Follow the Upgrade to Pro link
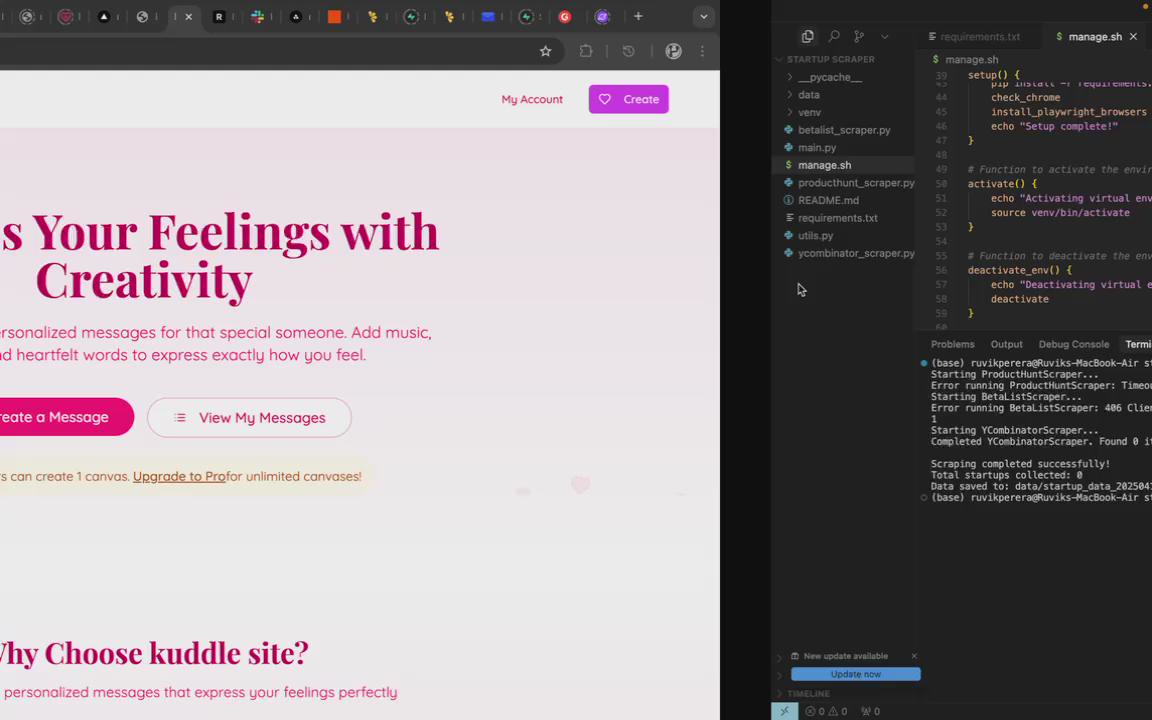The height and width of the screenshot is (720, 1152). (179, 476)
